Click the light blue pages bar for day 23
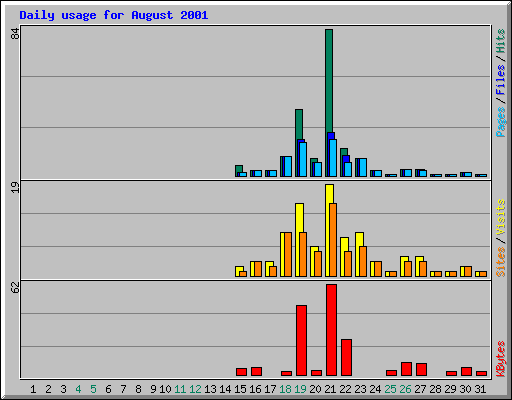Image resolution: width=512 pixels, height=400 pixels. click(363, 167)
